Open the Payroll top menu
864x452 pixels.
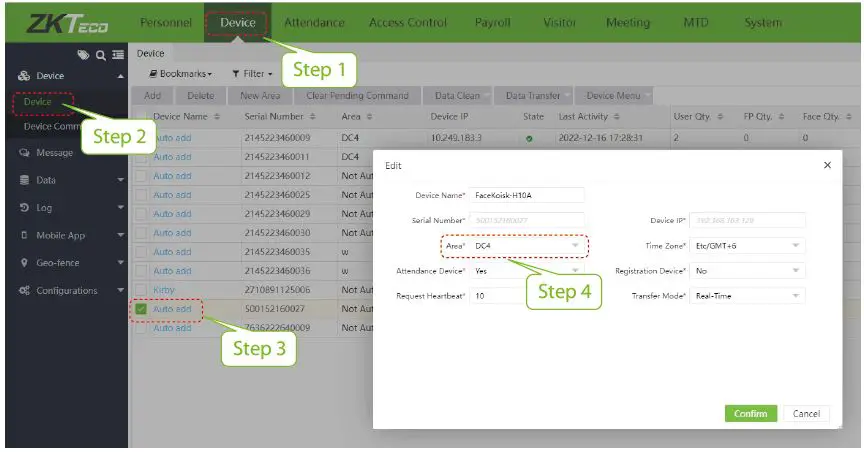[493, 23]
